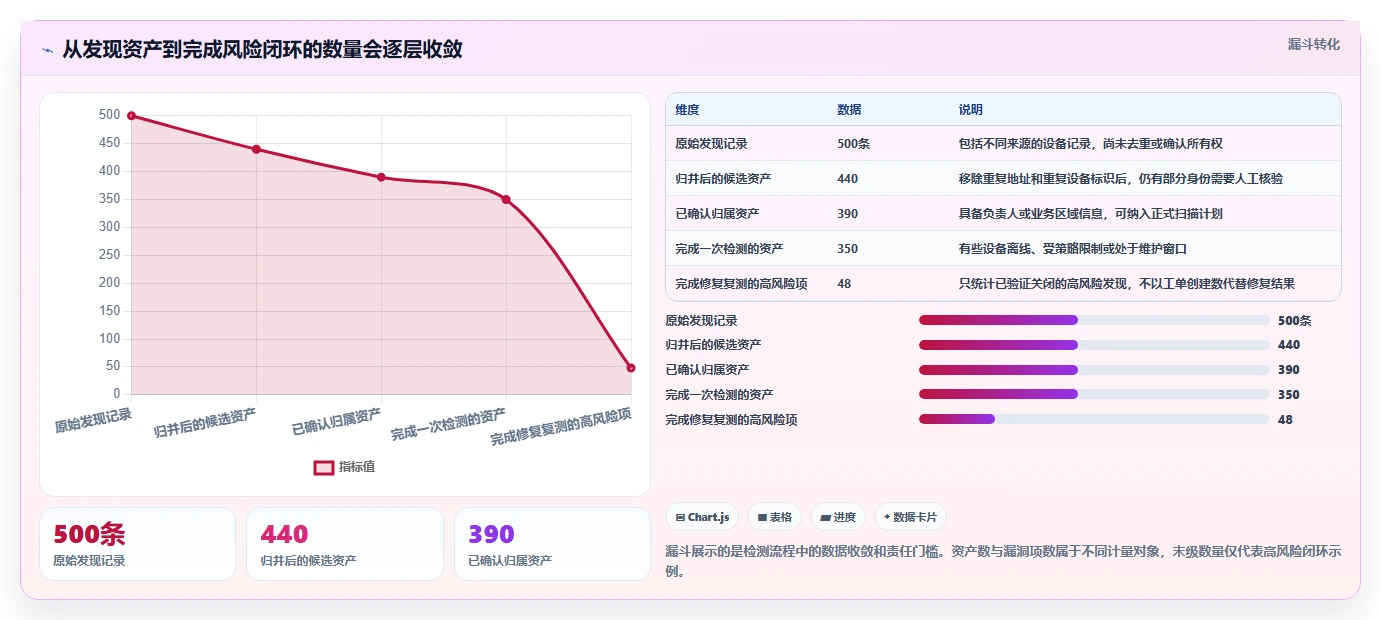1381x620 pixels.
Task: Click the footer note starting 漏斗展示的是
Action: (x=1003, y=561)
